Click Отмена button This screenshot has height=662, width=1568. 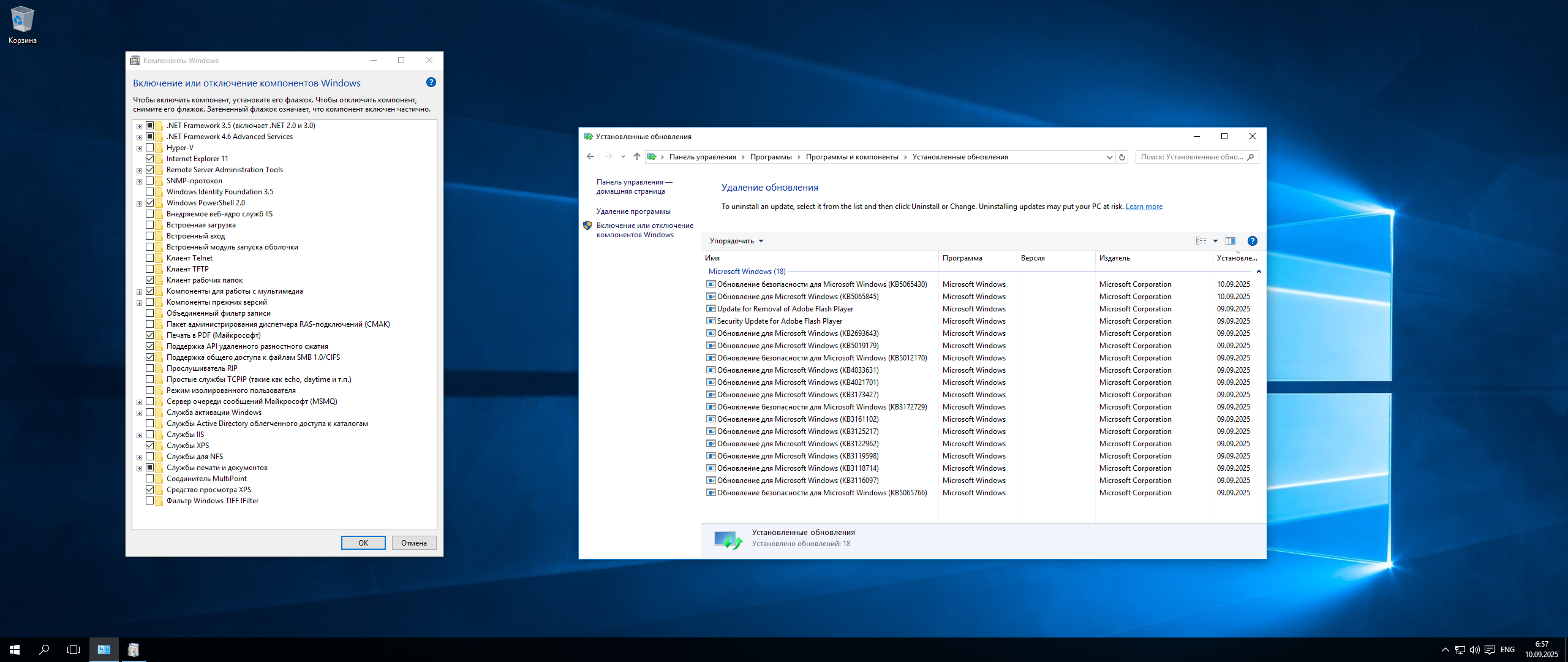click(x=414, y=543)
